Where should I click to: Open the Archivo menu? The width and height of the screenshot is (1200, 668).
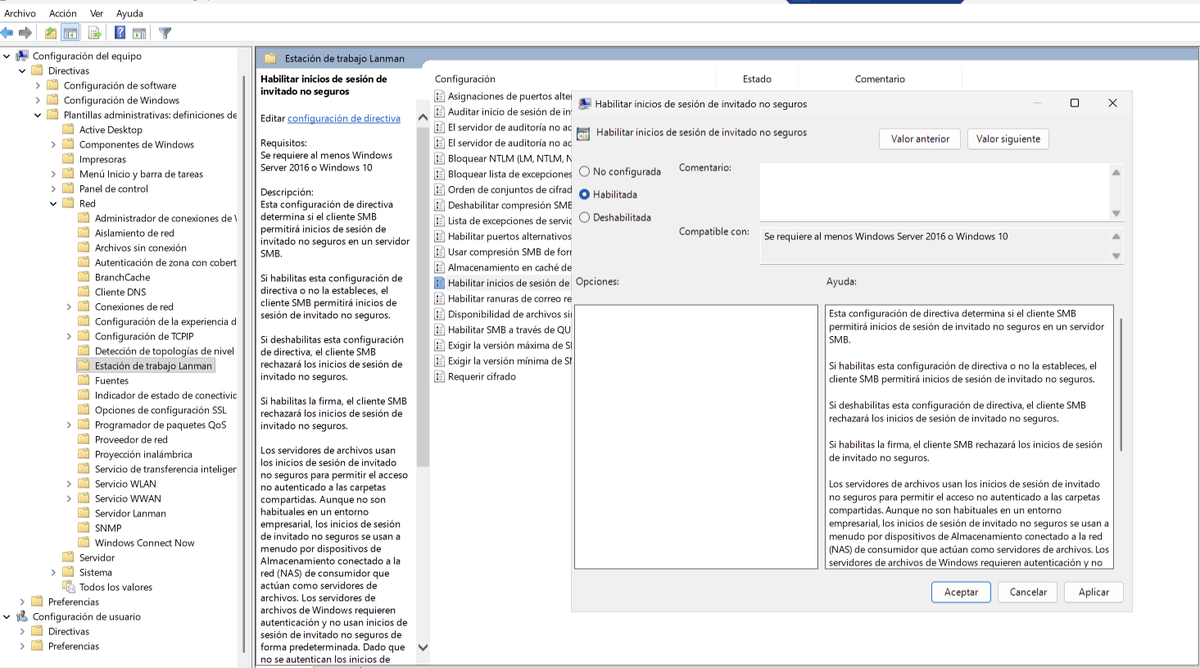(20, 13)
